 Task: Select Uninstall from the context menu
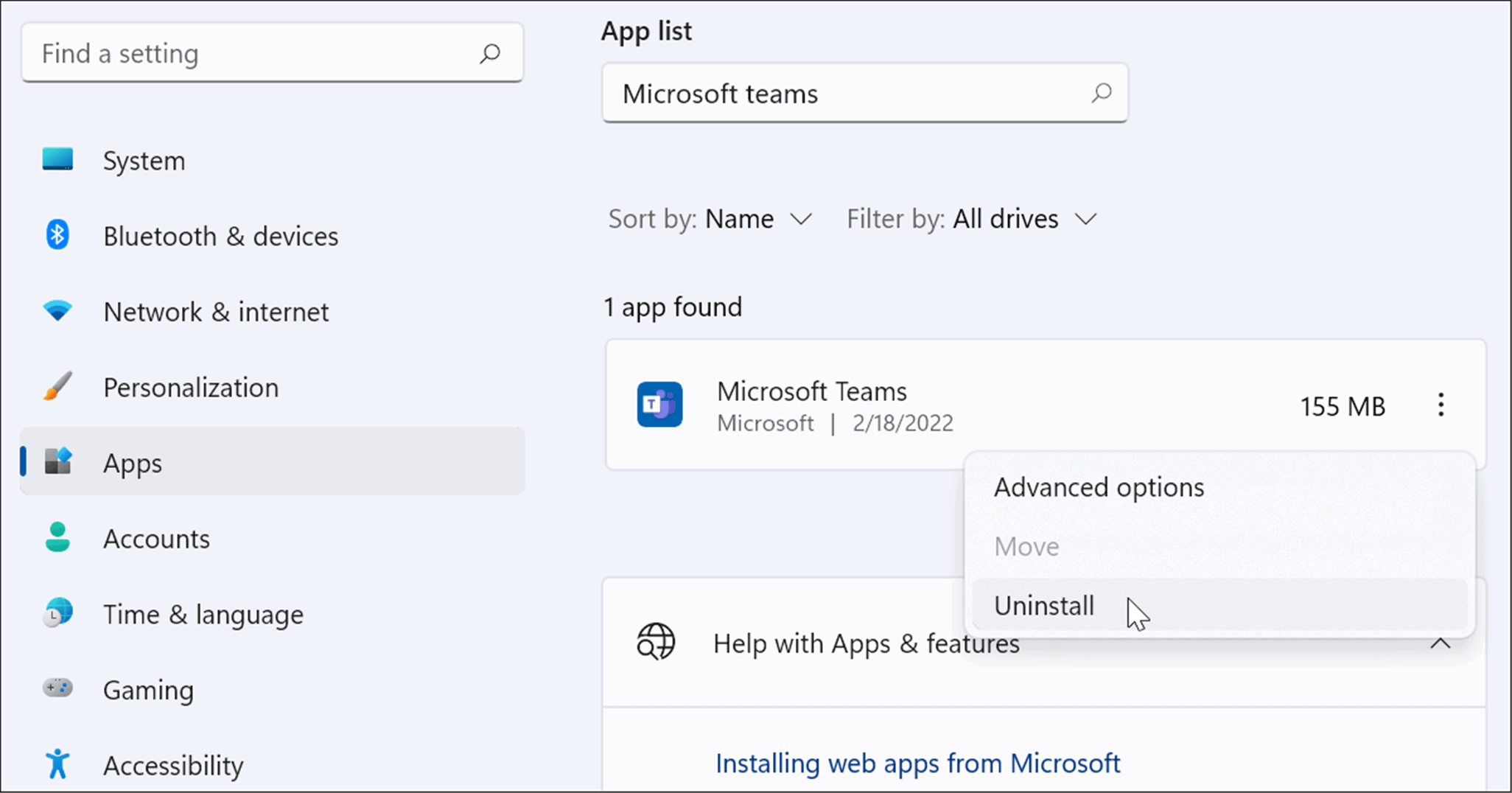pos(1044,605)
